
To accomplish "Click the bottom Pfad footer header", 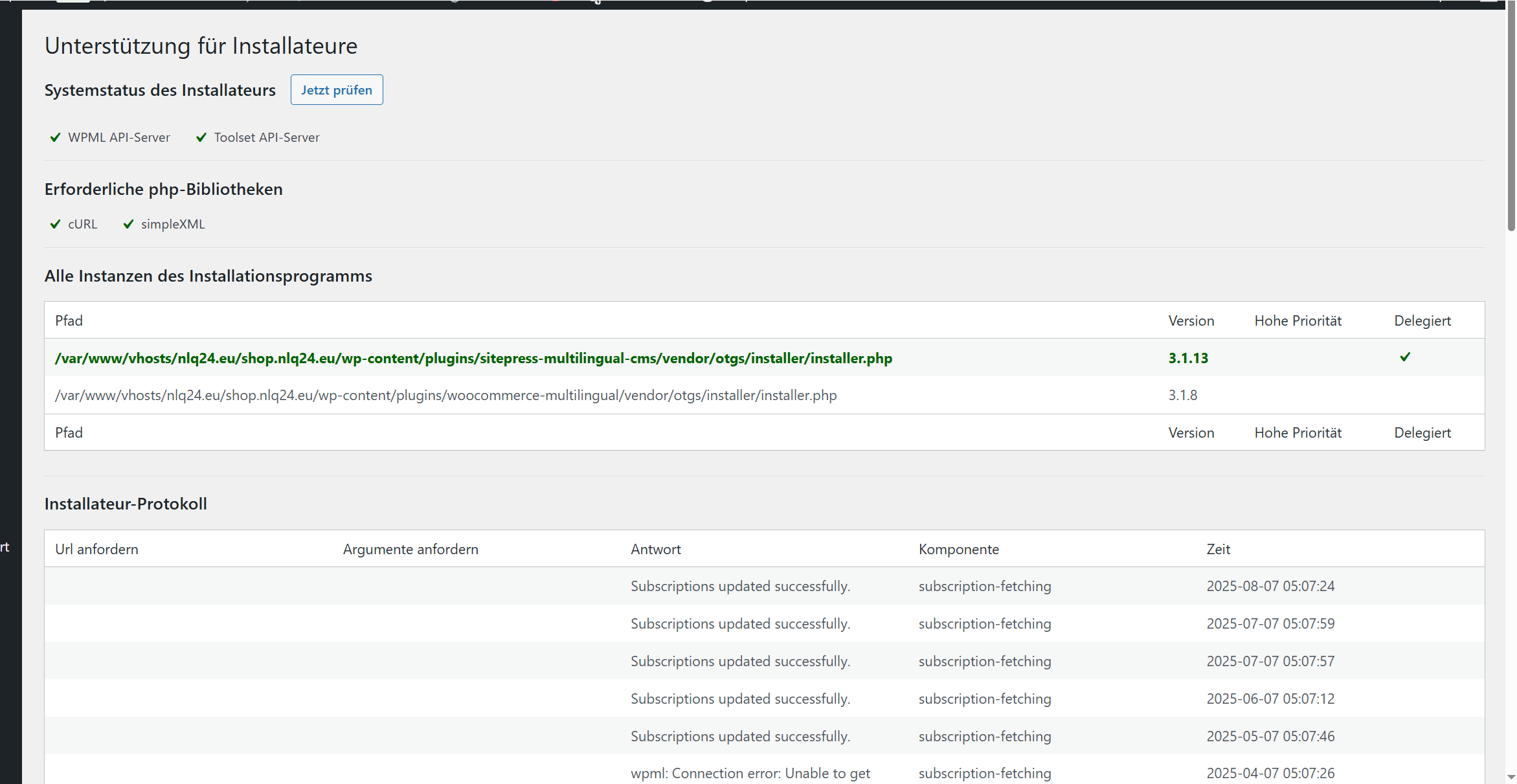I will point(69,432).
